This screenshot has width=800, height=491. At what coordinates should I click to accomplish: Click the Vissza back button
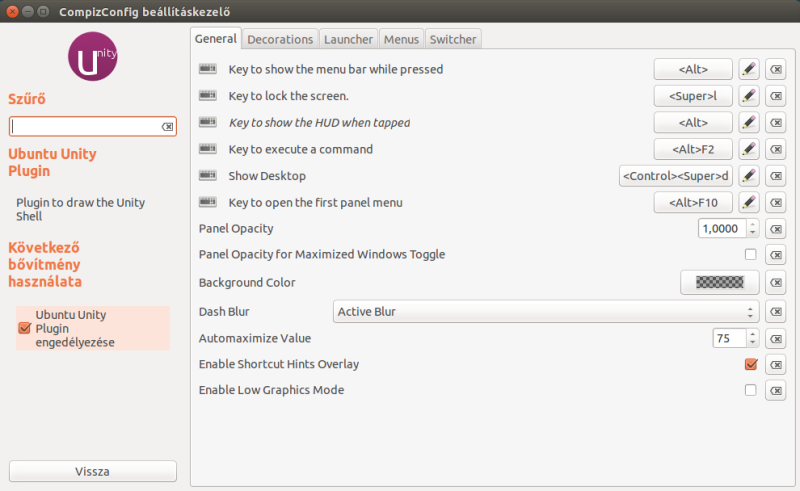pyautogui.click(x=93, y=471)
